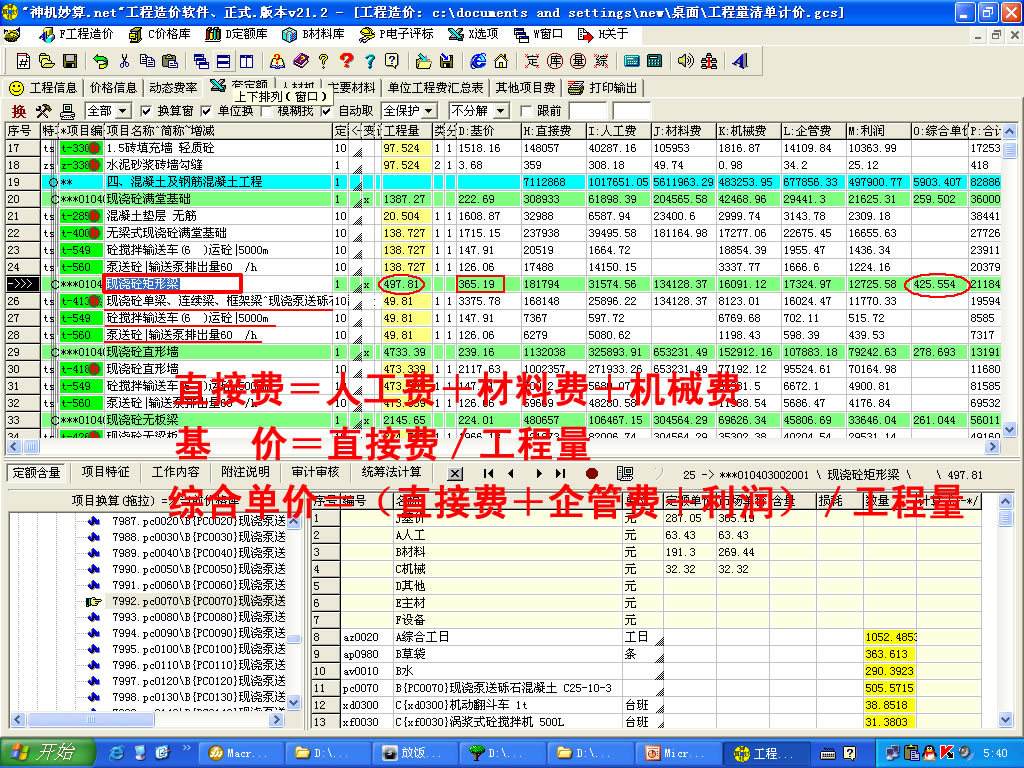Open the Internet Explorer toolbar icon
The height and width of the screenshot is (768, 1024).
[478, 61]
